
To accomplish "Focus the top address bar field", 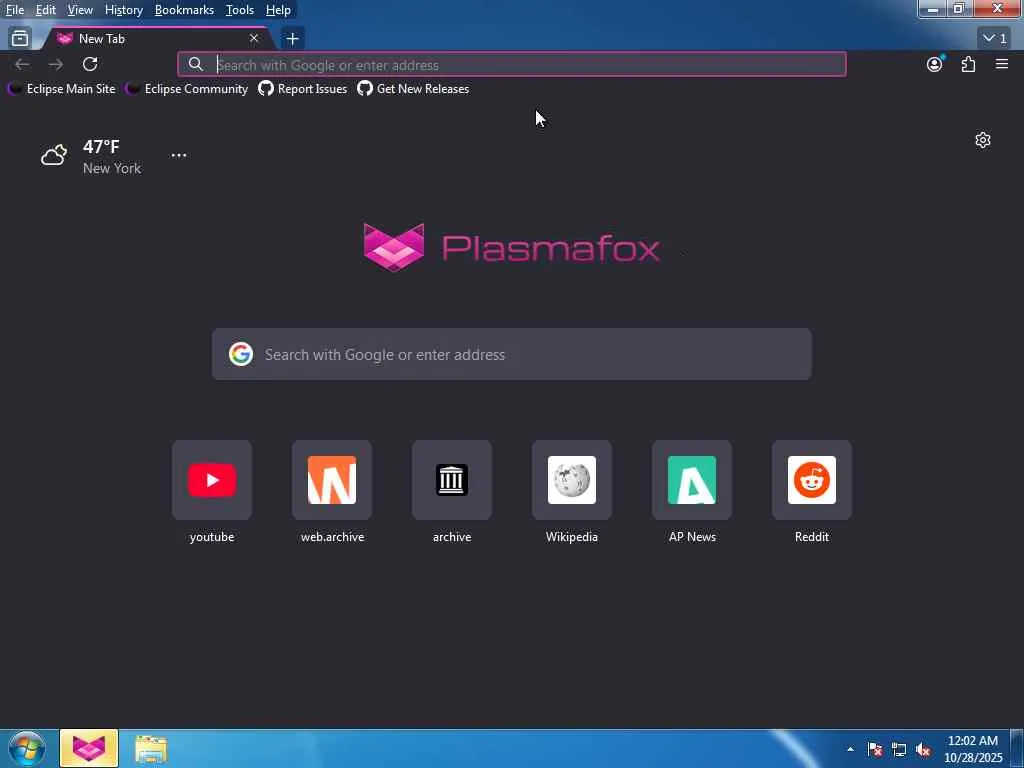I will [512, 64].
